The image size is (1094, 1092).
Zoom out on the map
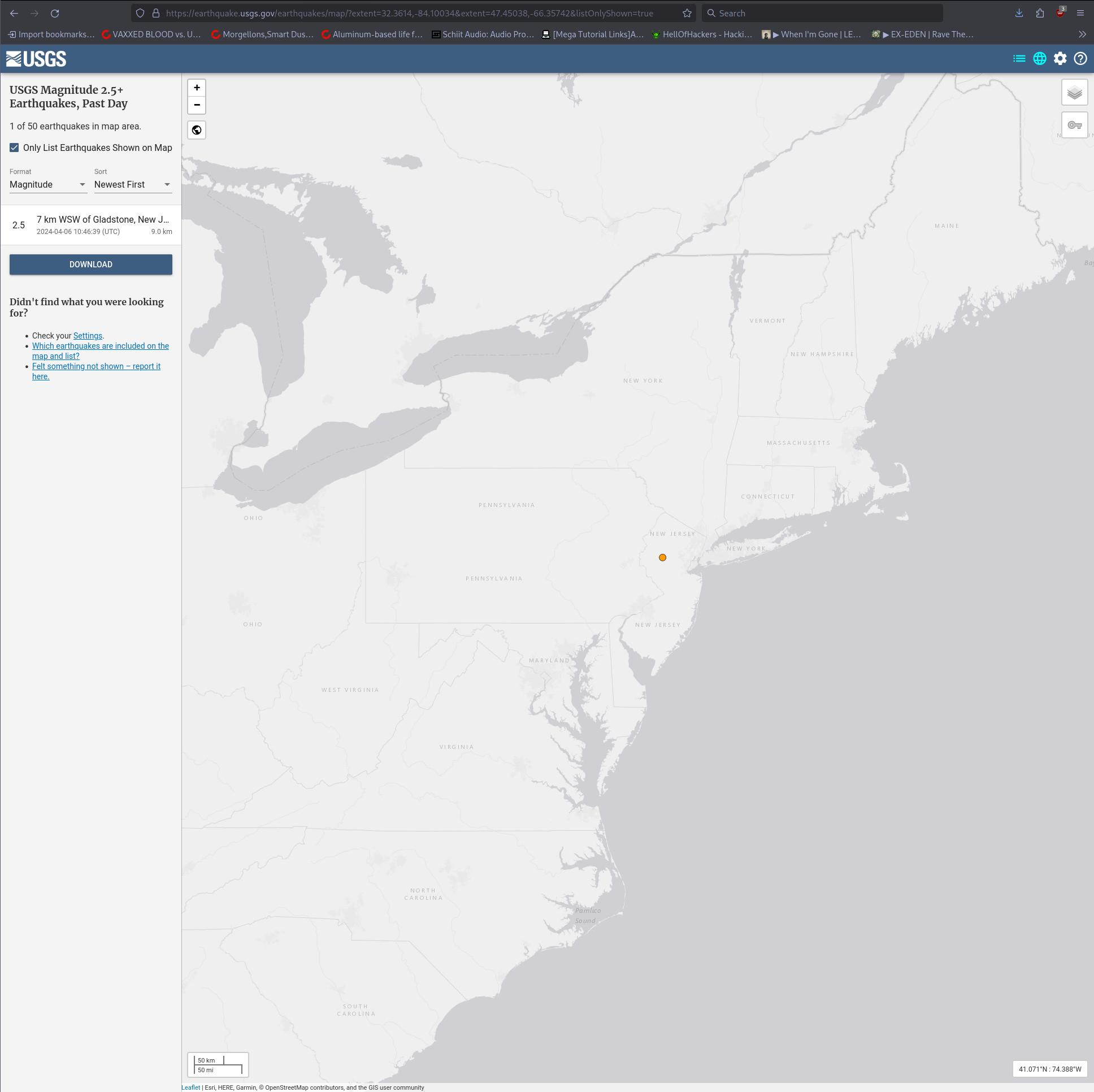coord(197,105)
